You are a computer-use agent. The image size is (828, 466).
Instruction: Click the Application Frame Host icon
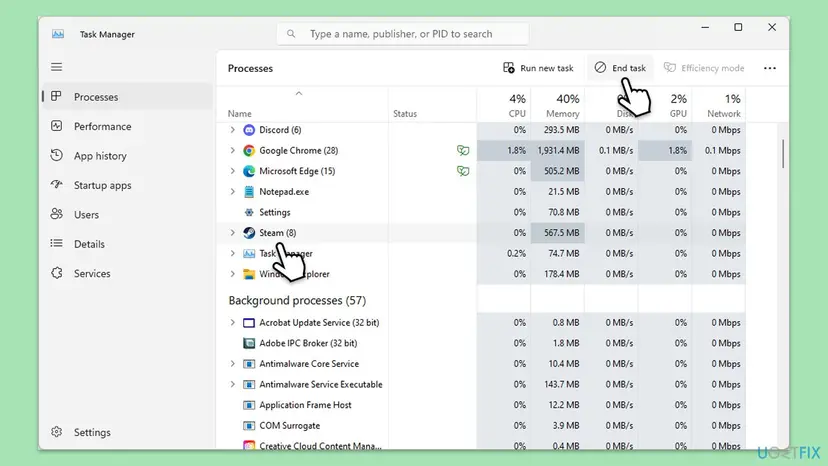(249, 405)
